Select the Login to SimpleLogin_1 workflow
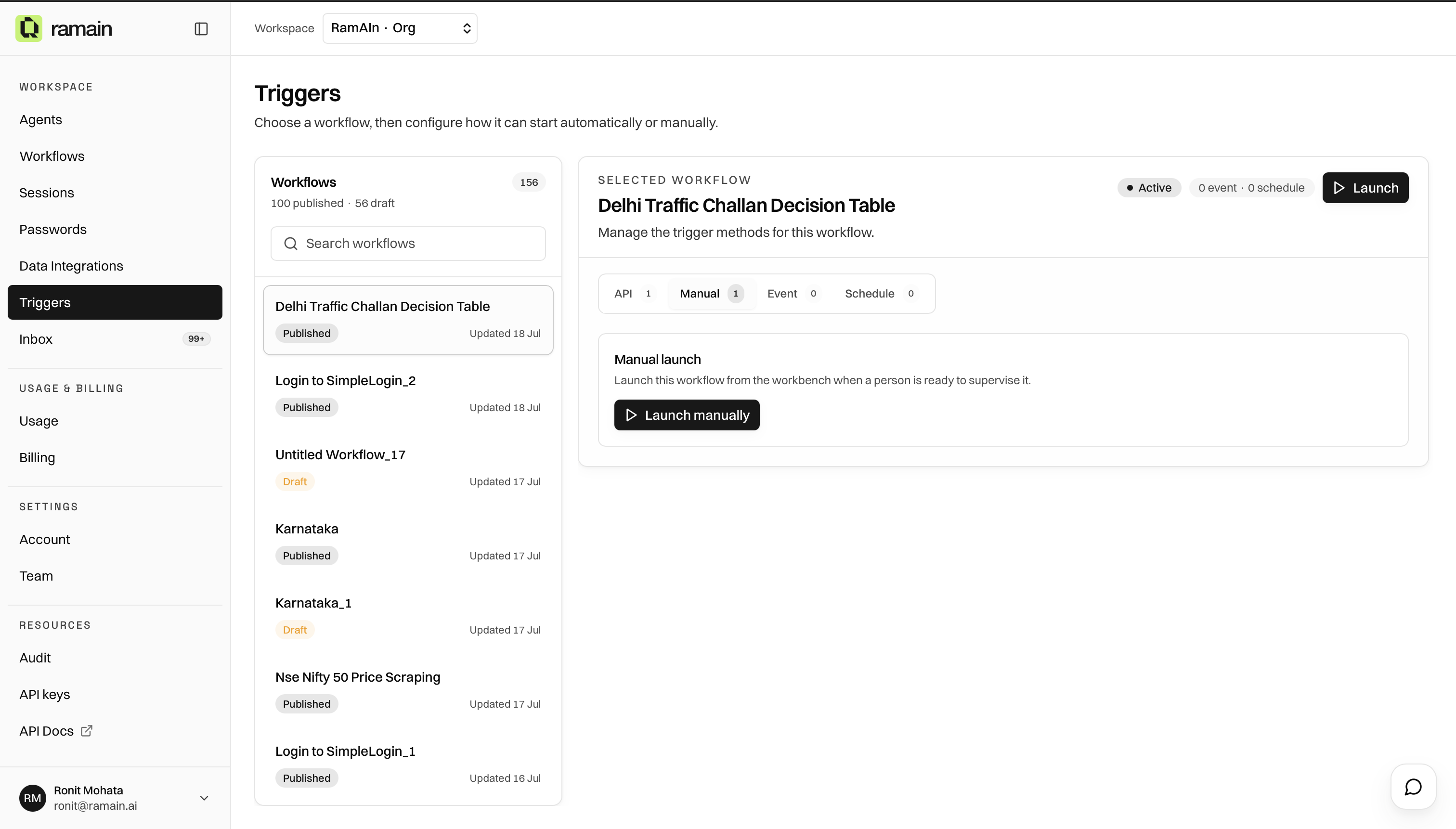Screen dimensions: 1456x829 click(x=408, y=764)
